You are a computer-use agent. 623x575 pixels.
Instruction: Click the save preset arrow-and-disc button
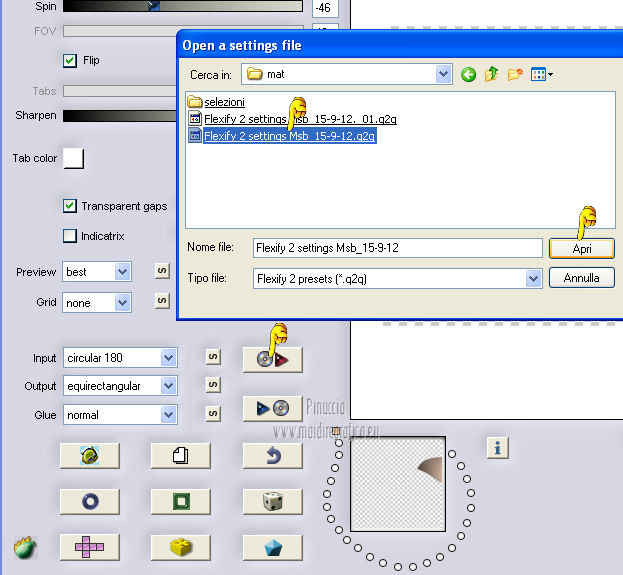click(273, 408)
